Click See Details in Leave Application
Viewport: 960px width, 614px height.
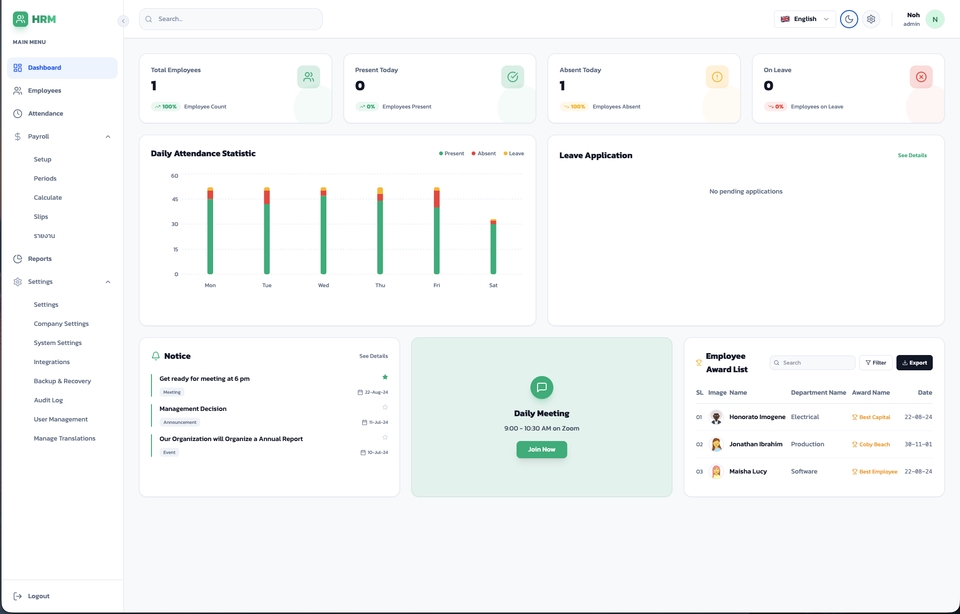pos(911,155)
